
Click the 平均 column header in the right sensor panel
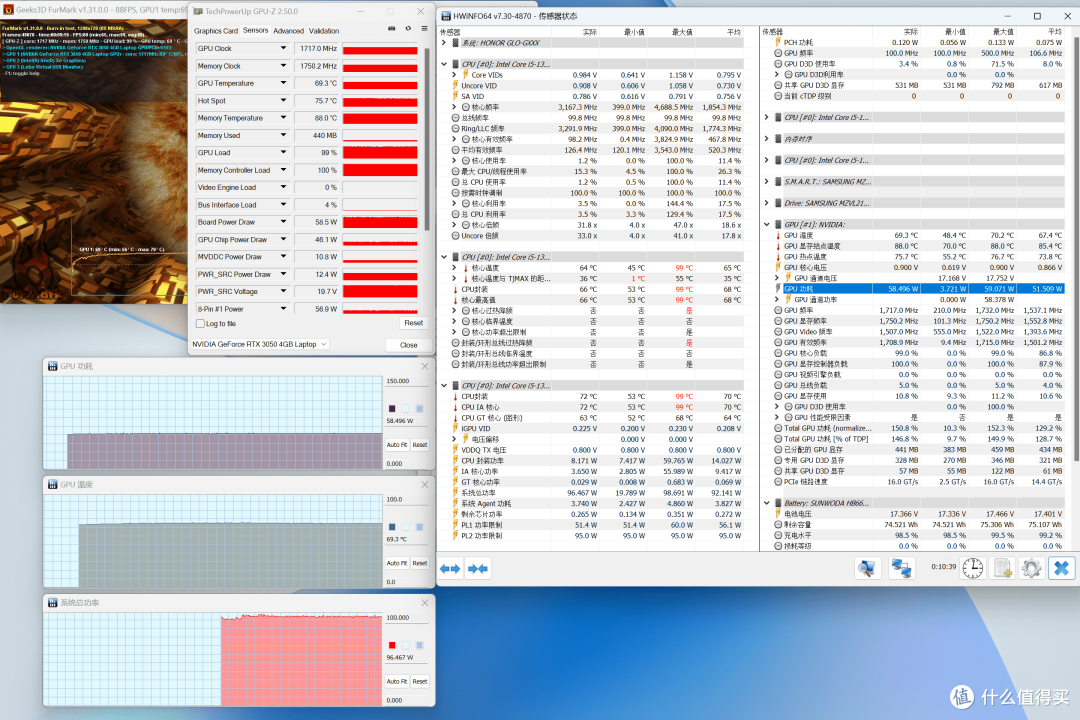[1055, 32]
